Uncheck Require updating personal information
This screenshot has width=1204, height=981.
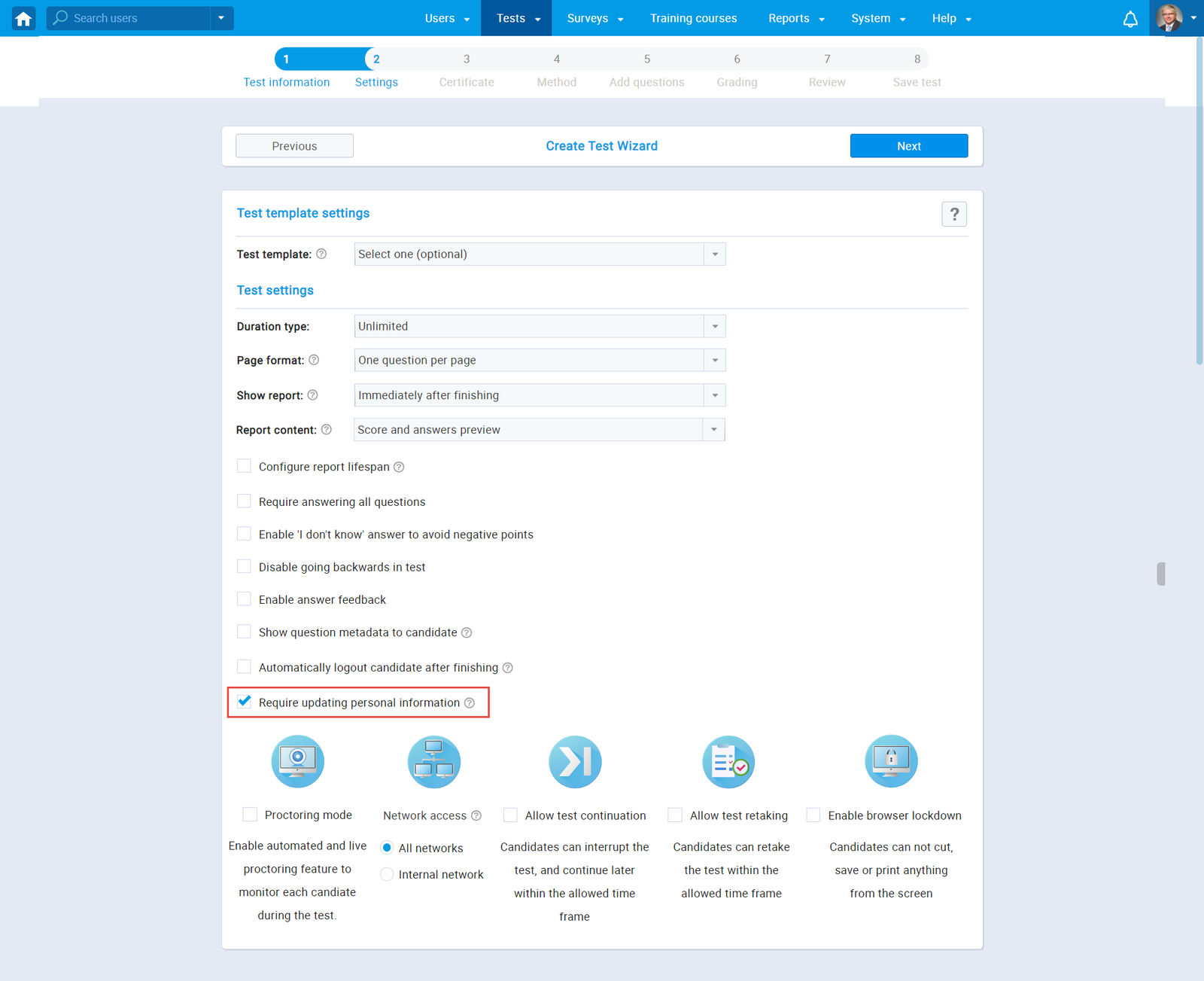coord(244,702)
